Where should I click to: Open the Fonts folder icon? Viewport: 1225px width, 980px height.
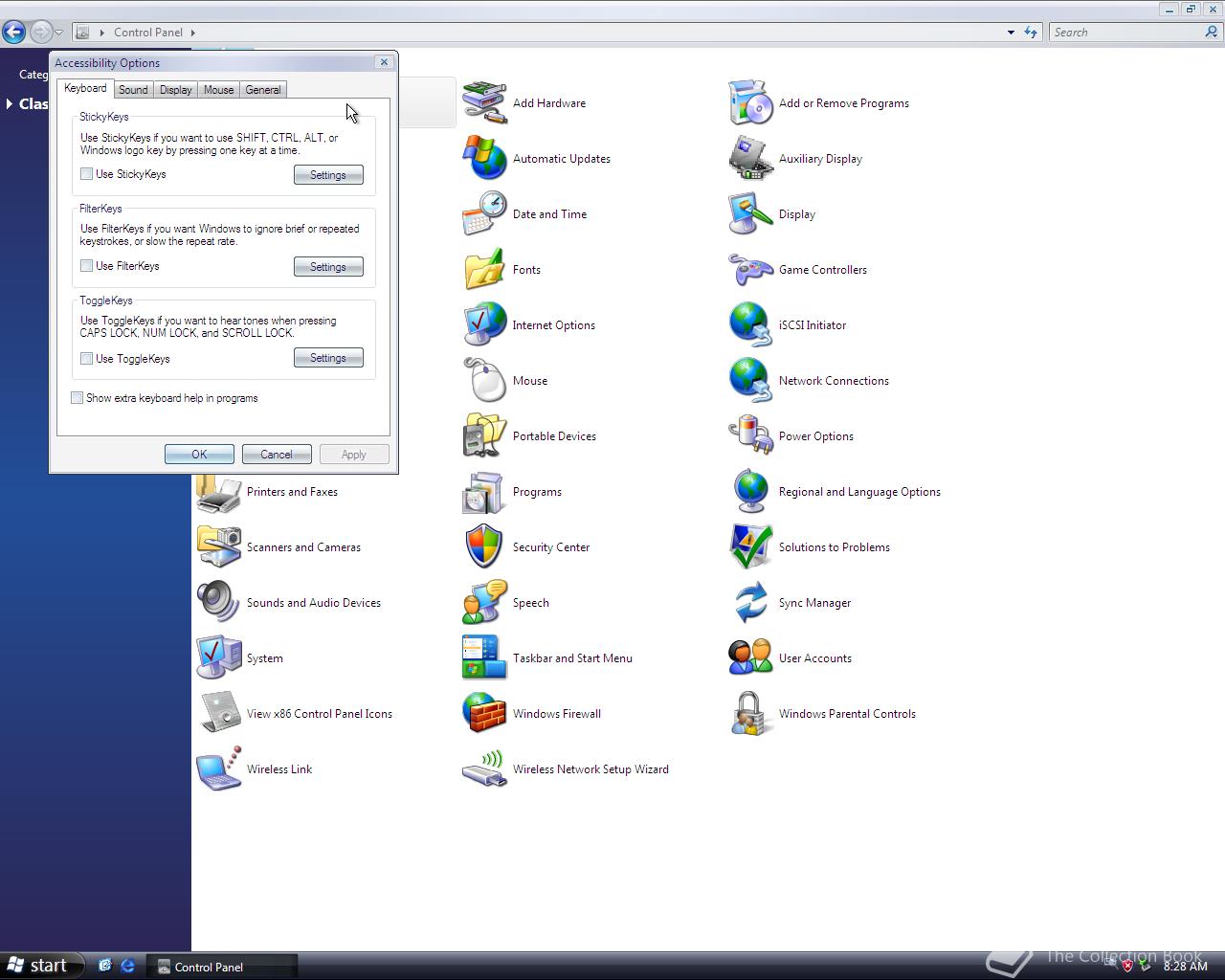click(484, 270)
